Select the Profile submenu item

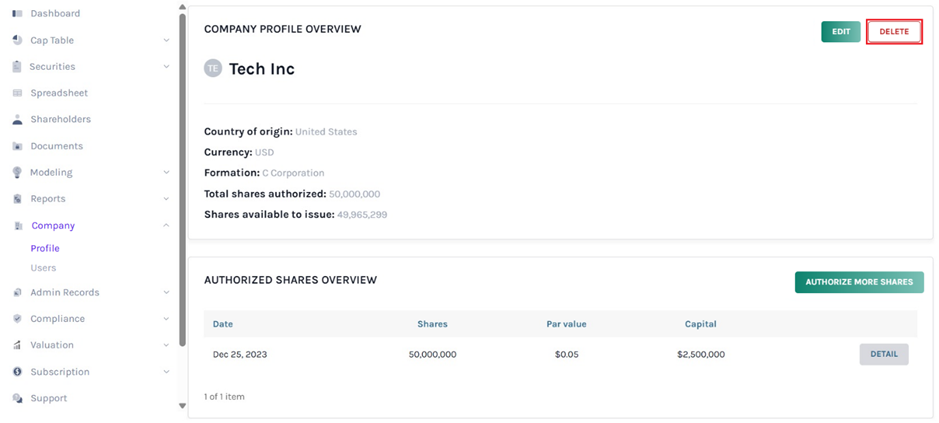(45, 248)
